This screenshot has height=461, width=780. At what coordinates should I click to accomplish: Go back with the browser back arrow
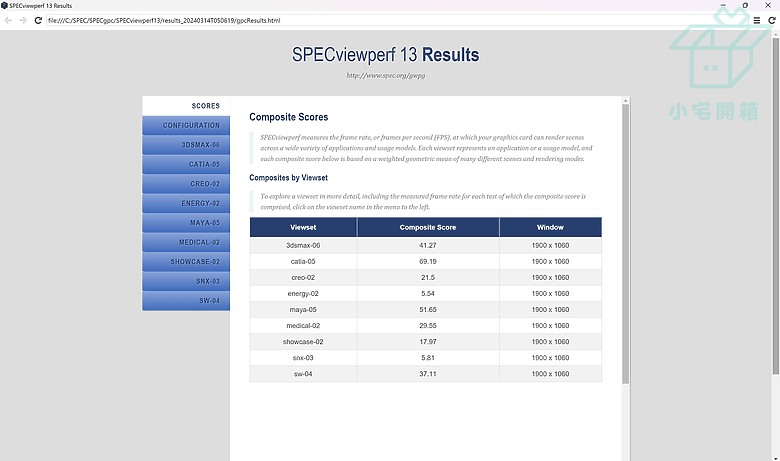[8, 20]
